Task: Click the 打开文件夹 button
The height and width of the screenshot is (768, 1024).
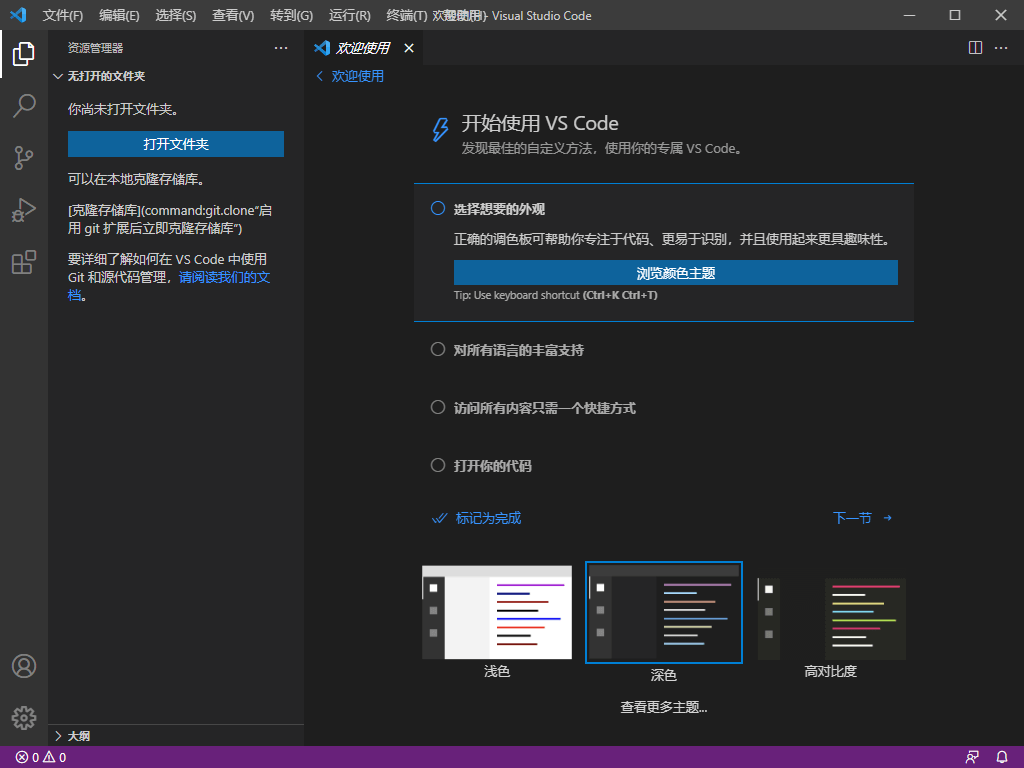Action: (176, 144)
